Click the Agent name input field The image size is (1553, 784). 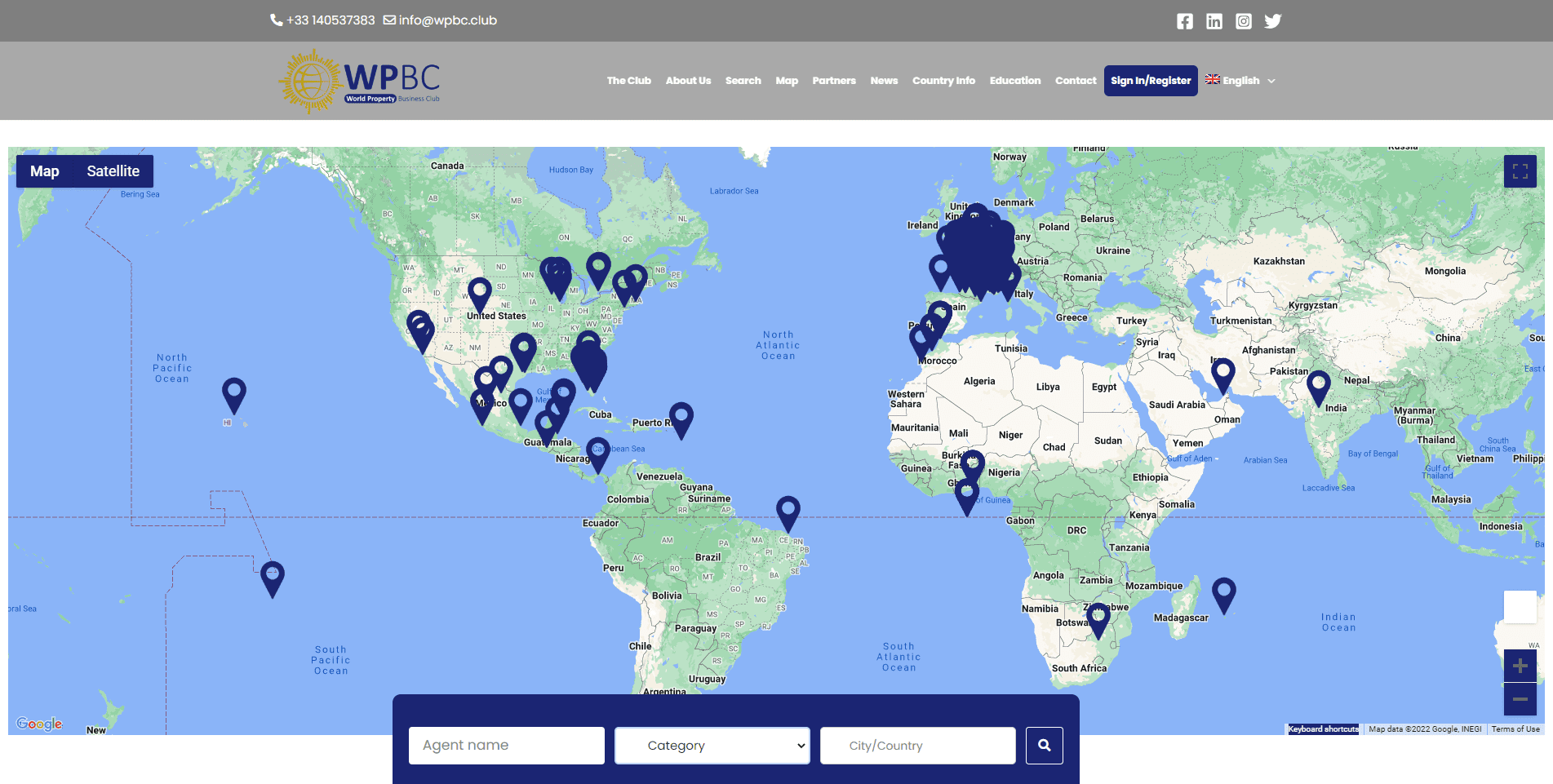pos(506,746)
